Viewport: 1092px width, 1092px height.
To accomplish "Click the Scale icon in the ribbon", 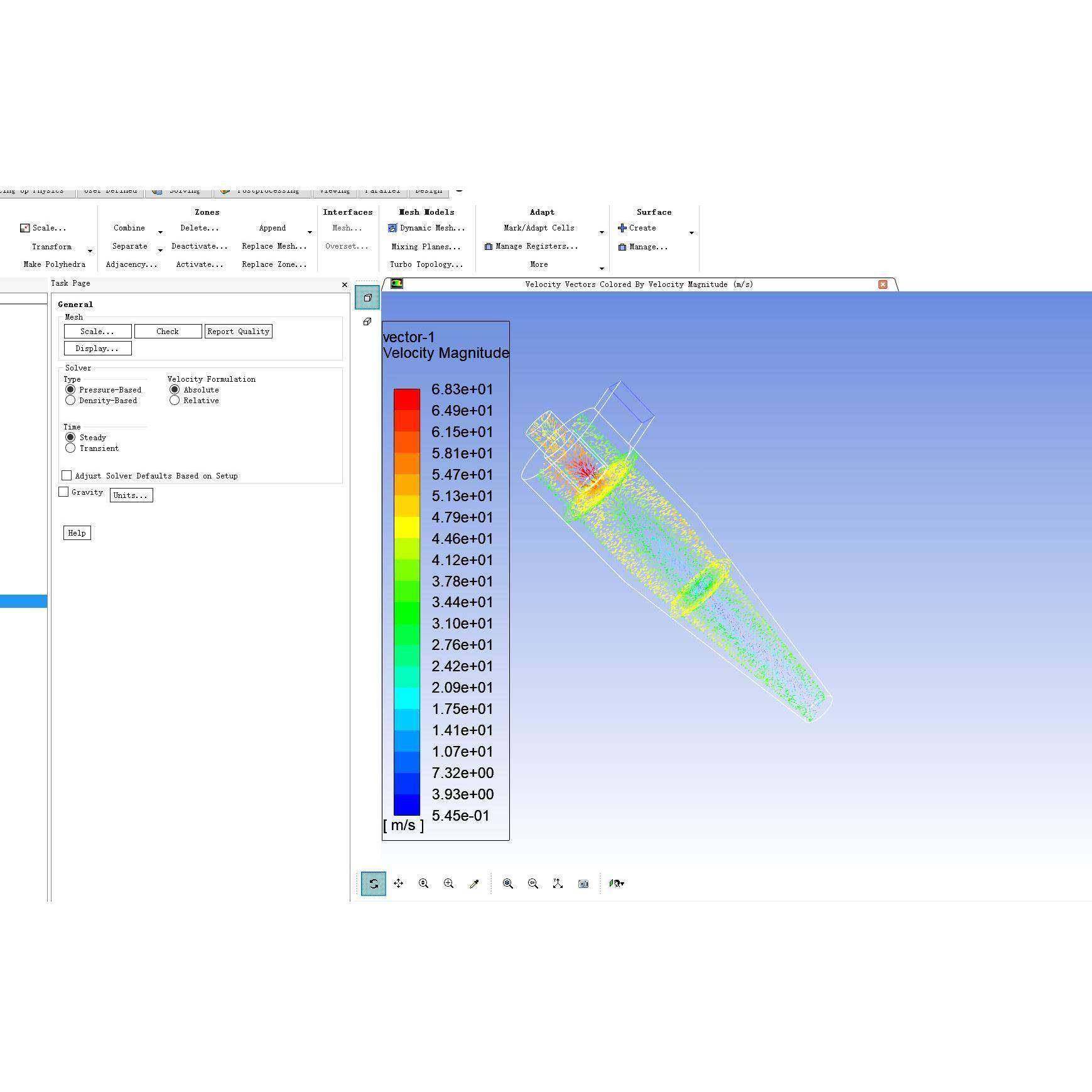I will 24,228.
